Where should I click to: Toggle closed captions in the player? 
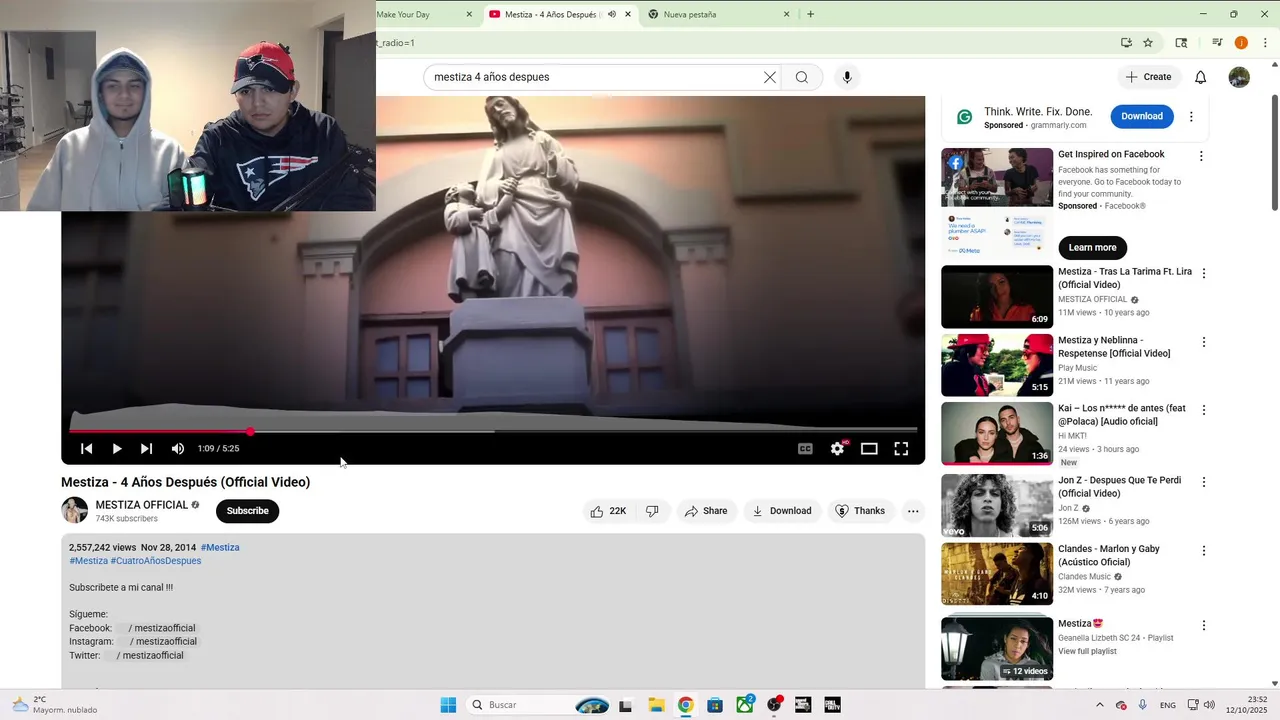pos(805,449)
